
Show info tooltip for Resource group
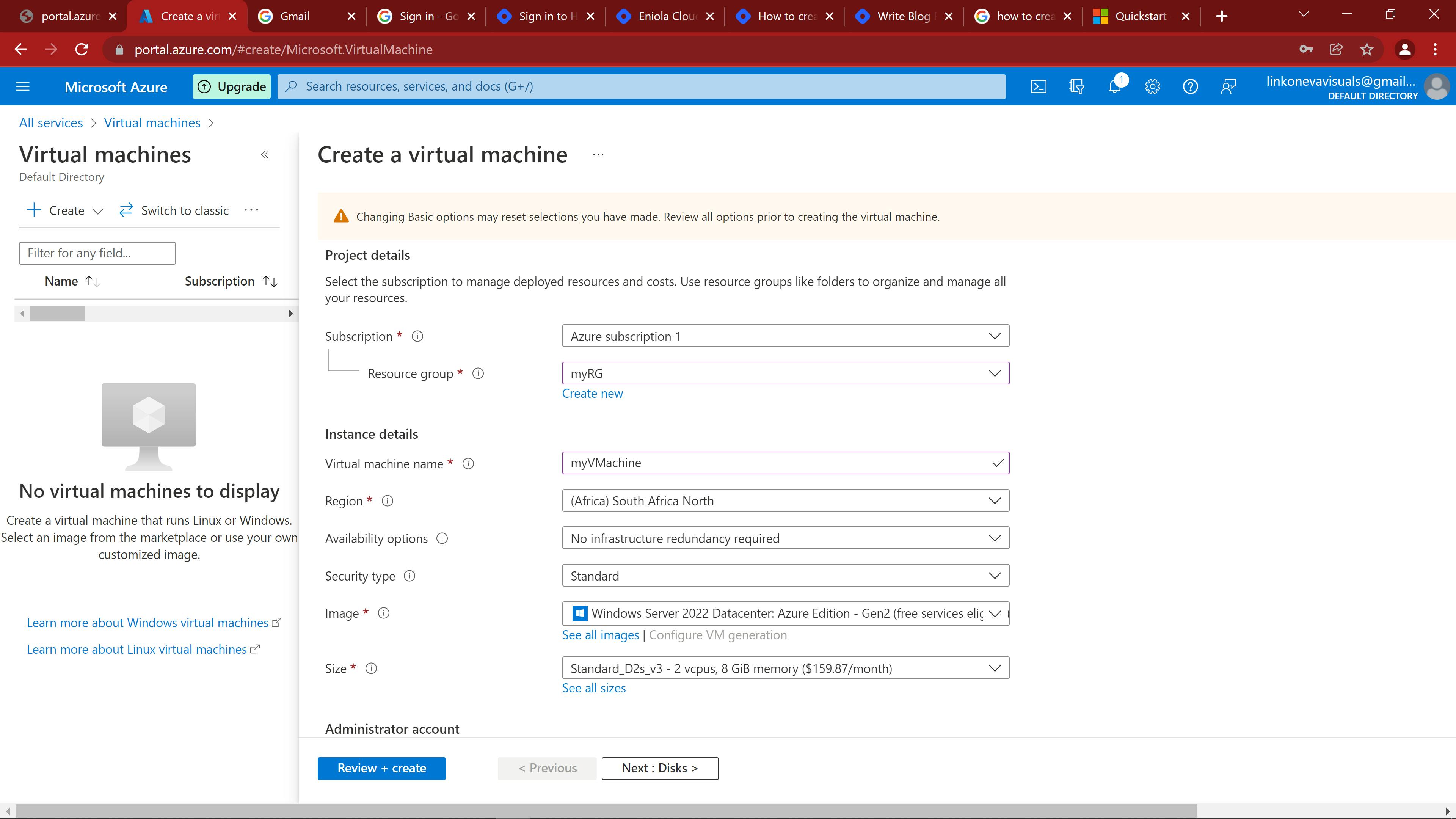478,373
